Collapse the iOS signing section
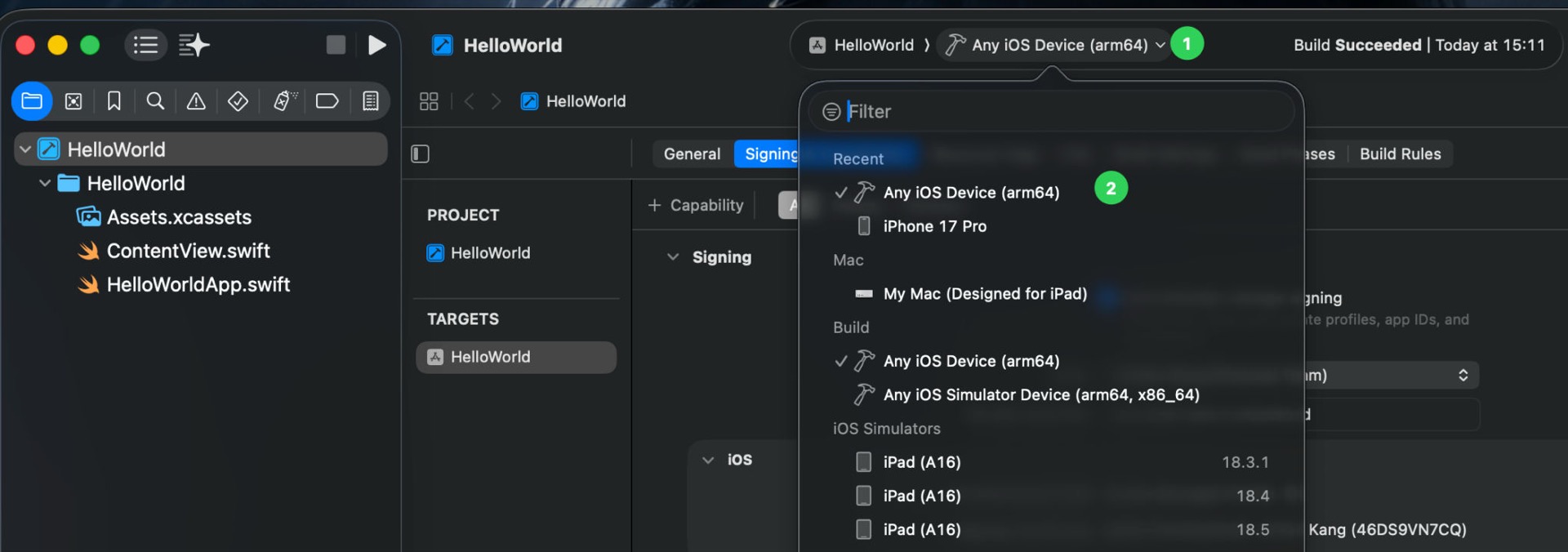Viewport: 1568px width, 552px height. click(x=708, y=460)
